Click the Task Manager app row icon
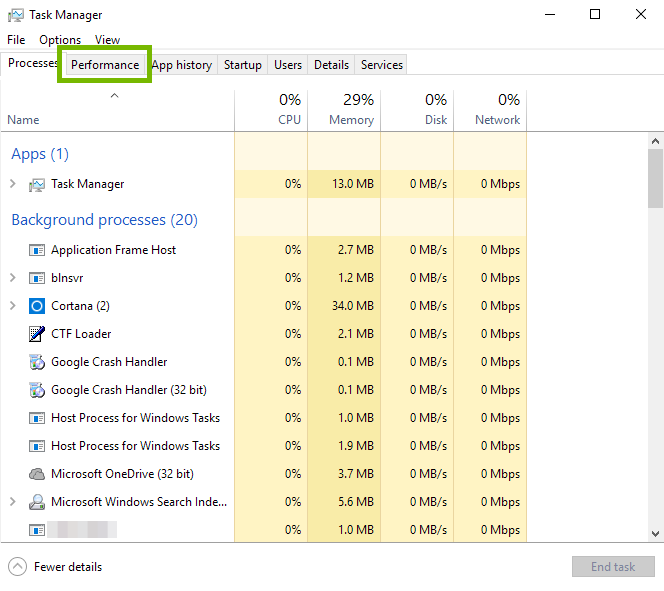The image size is (664, 591). [37, 185]
